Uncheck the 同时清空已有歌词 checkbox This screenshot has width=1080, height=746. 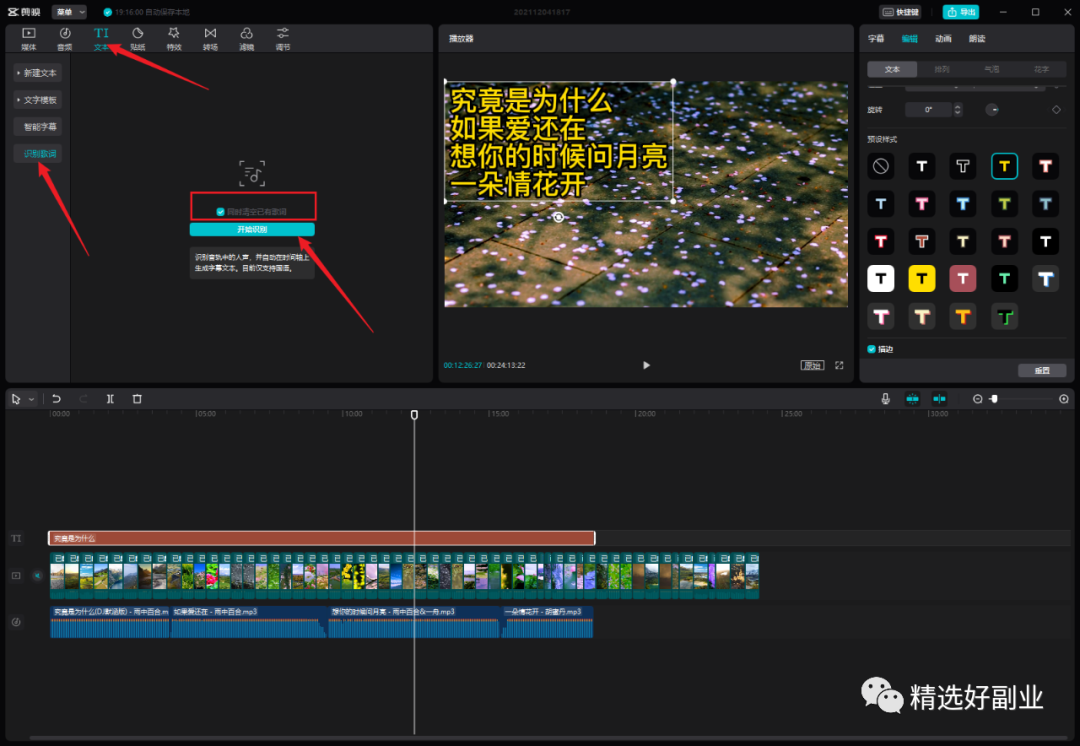click(221, 212)
